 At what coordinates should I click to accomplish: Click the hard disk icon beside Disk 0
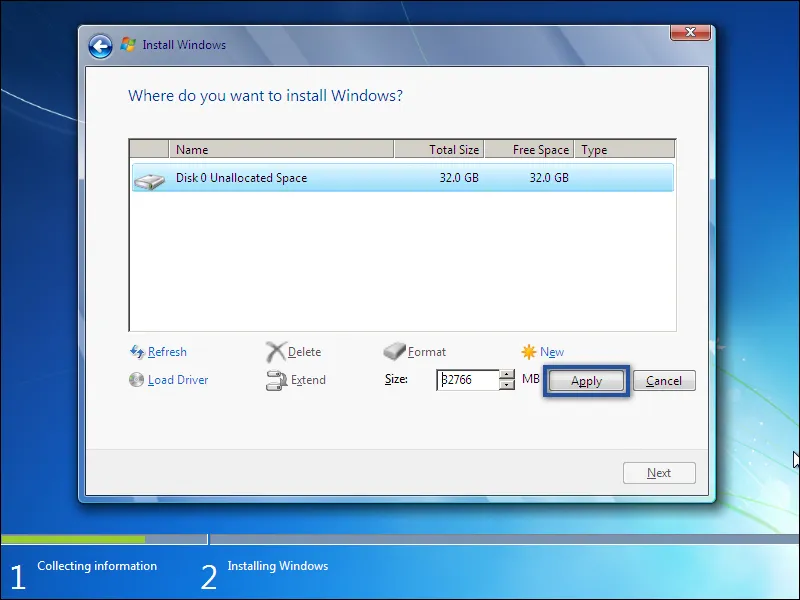[x=153, y=180]
